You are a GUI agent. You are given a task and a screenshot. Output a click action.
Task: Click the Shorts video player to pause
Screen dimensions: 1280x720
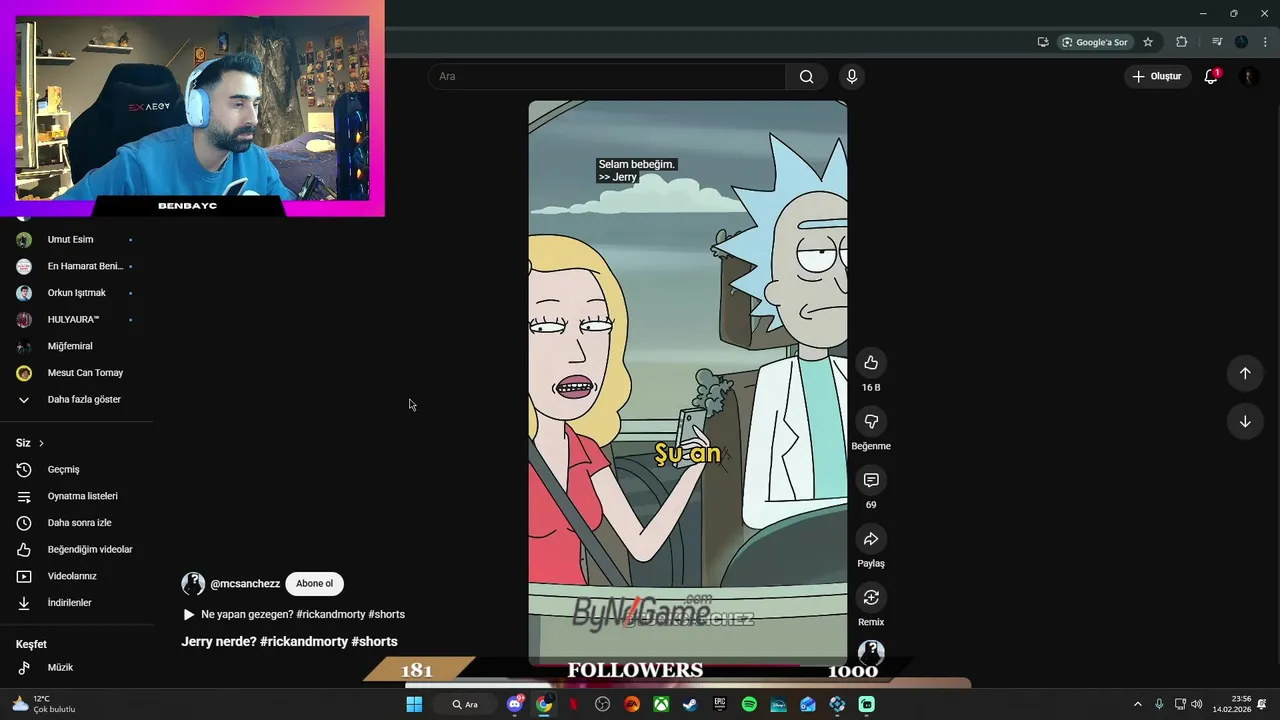pos(688,383)
